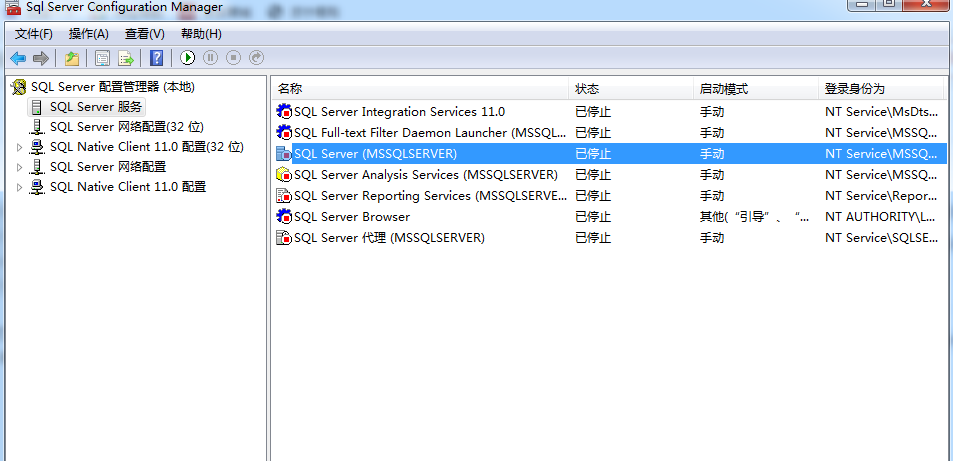
Task: Click 已停止 status of Integration Services
Action: (x=593, y=112)
